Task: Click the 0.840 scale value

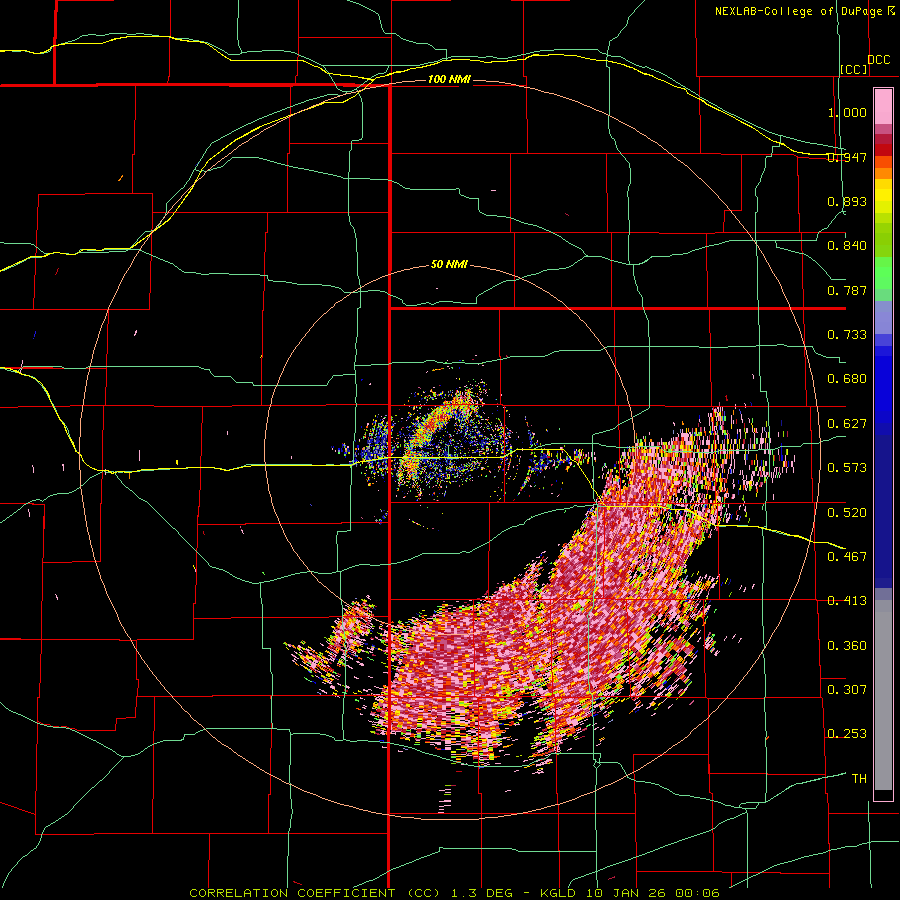Action: tap(847, 246)
